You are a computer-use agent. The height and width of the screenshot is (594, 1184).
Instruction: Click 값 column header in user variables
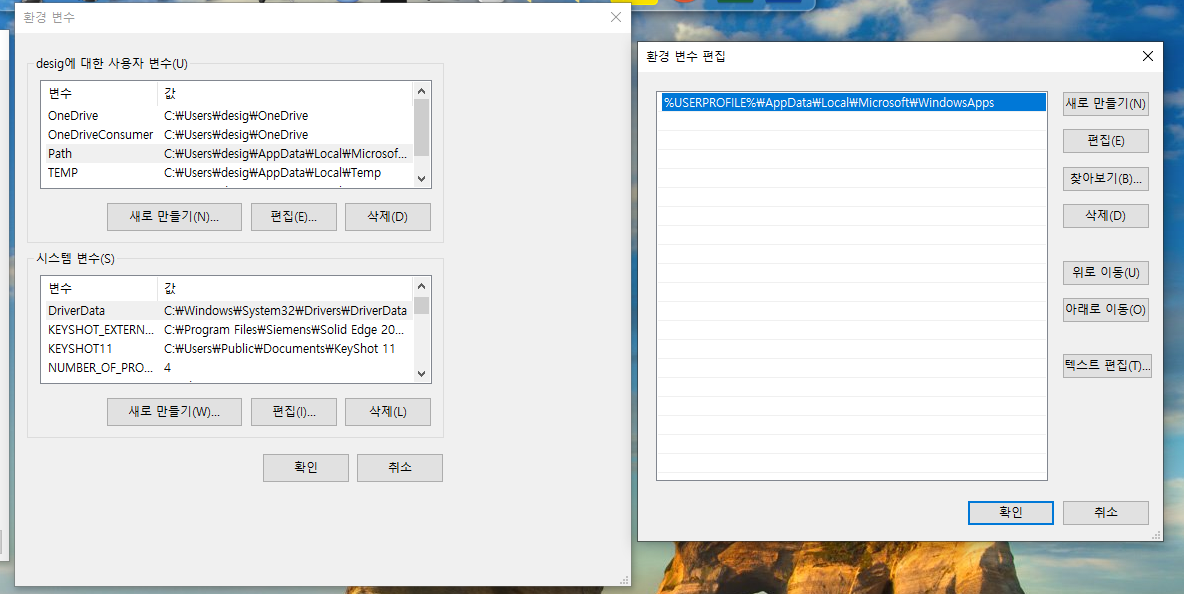point(285,94)
